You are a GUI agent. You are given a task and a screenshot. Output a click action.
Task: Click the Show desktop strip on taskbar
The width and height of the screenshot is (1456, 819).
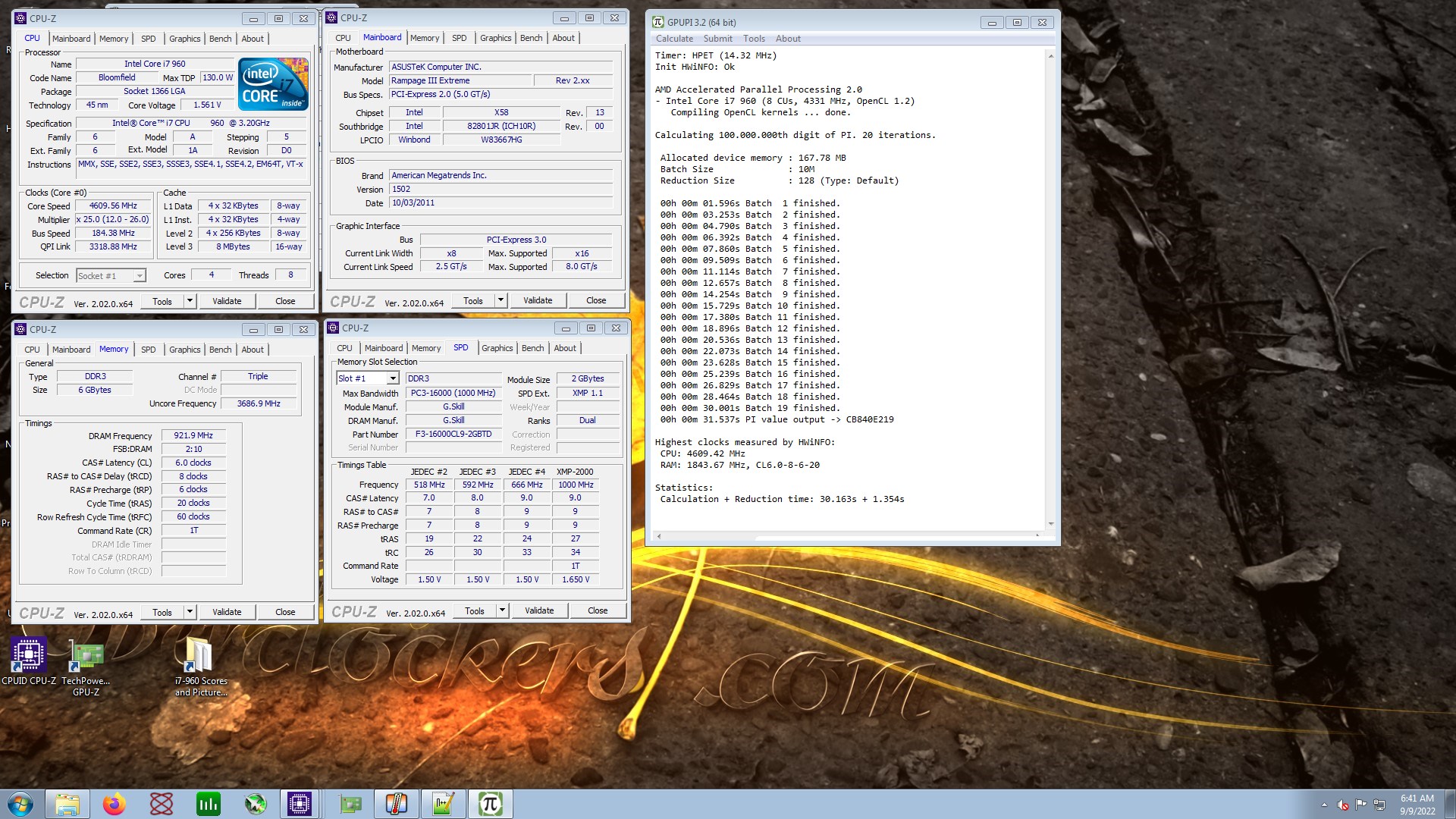coord(1450,805)
